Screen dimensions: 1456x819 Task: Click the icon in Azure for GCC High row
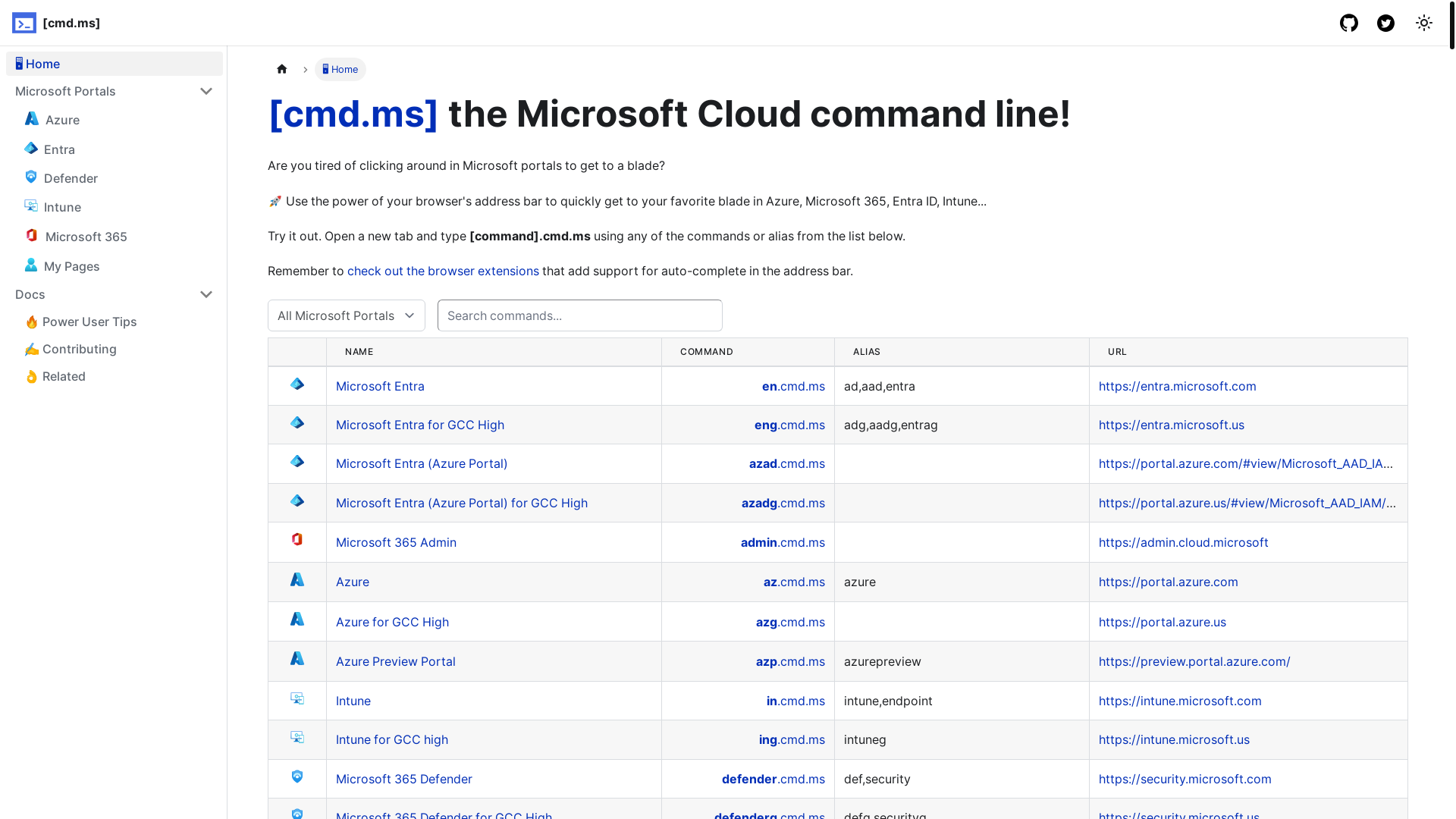[x=297, y=620]
